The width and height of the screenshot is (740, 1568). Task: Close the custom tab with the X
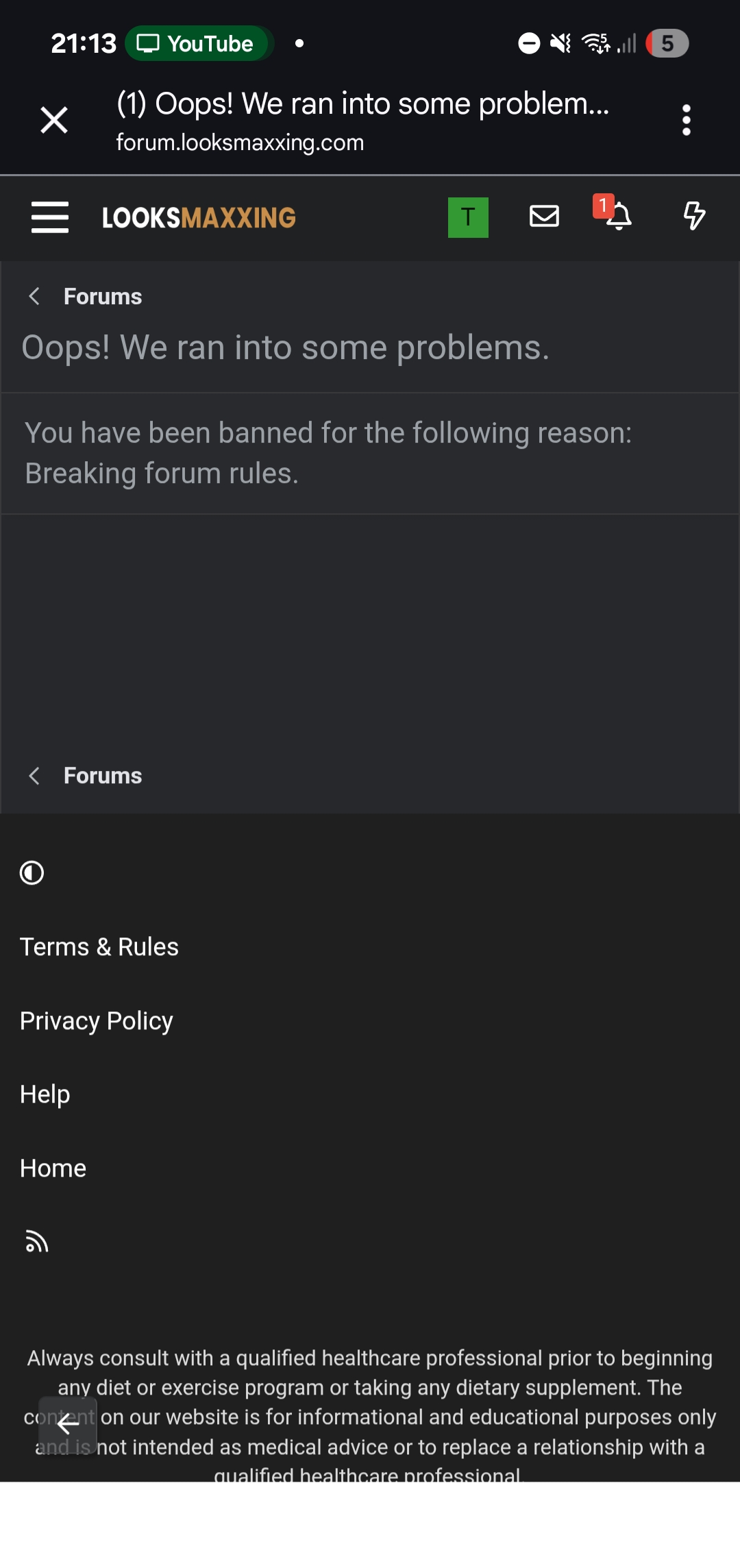[x=54, y=120]
